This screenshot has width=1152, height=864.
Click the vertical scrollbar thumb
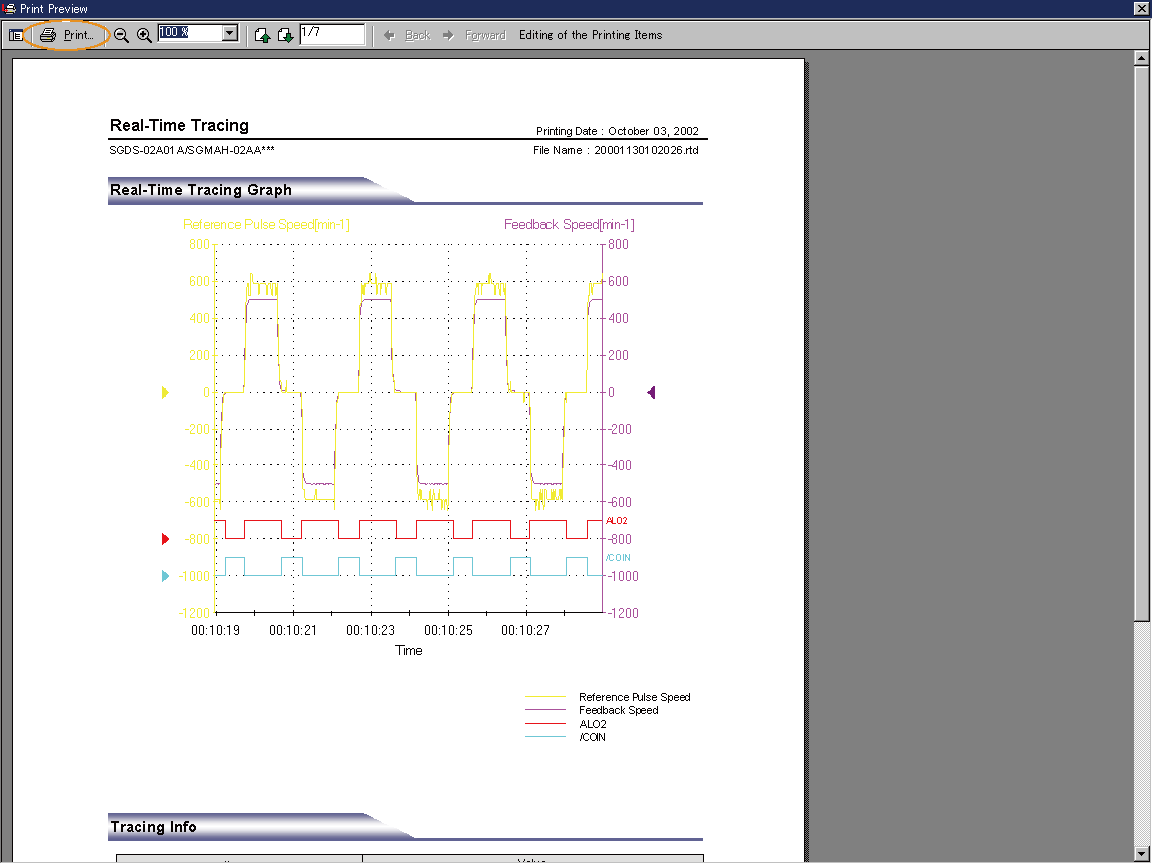click(1141, 340)
